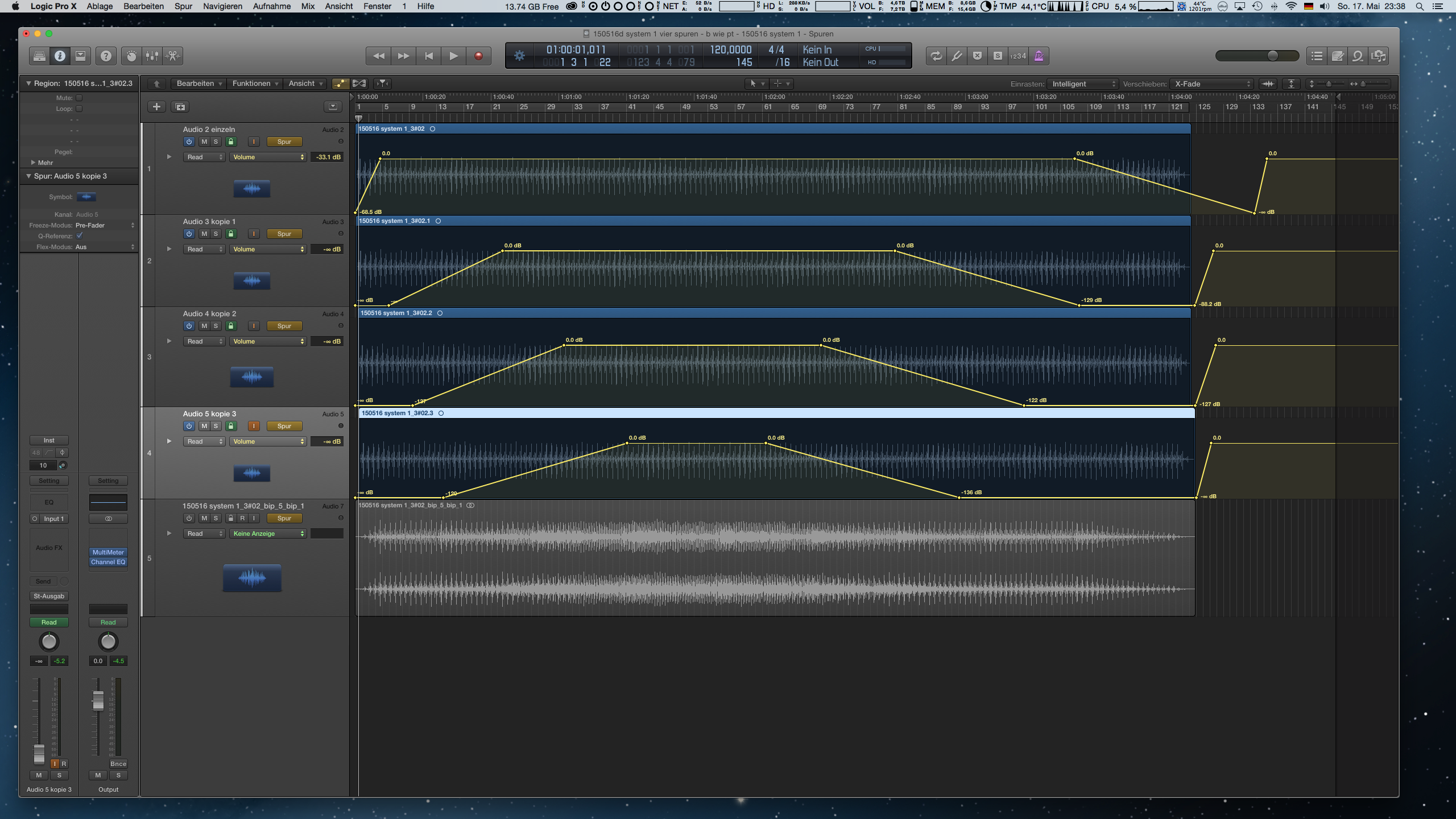Open the Verschieben X-Fade dropdown

tap(1211, 84)
